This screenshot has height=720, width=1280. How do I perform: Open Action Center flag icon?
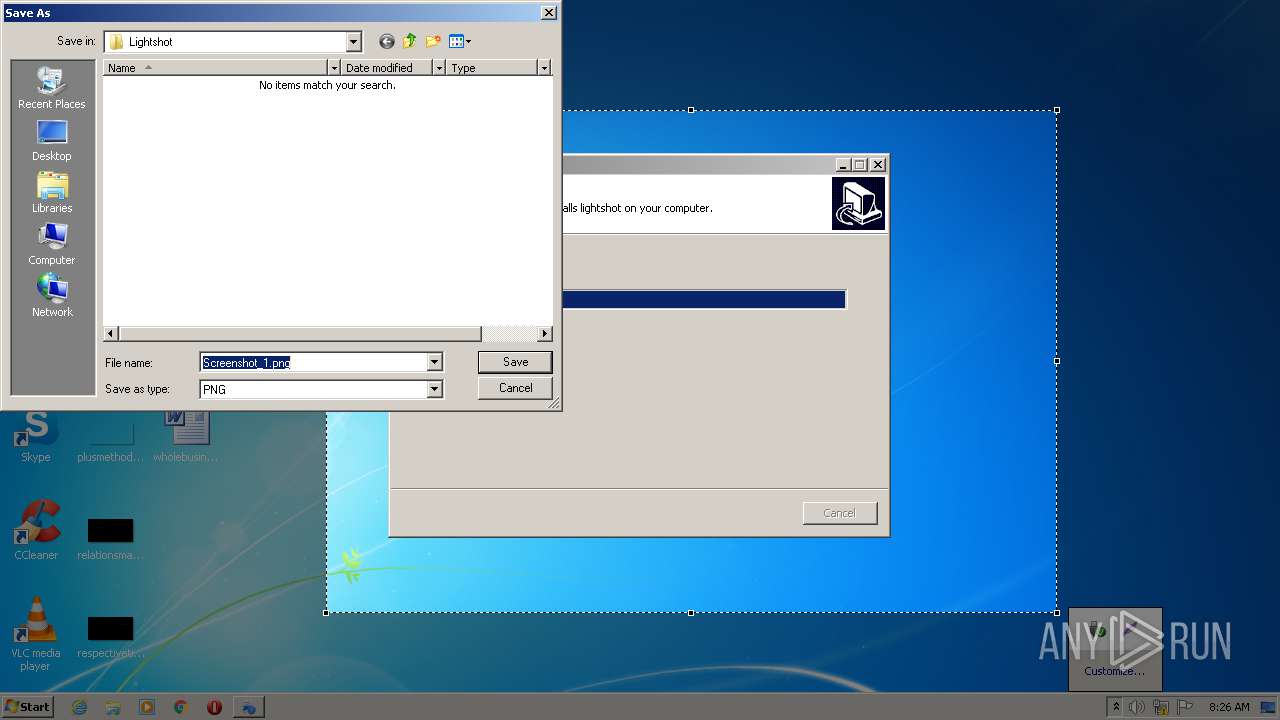pos(1183,707)
